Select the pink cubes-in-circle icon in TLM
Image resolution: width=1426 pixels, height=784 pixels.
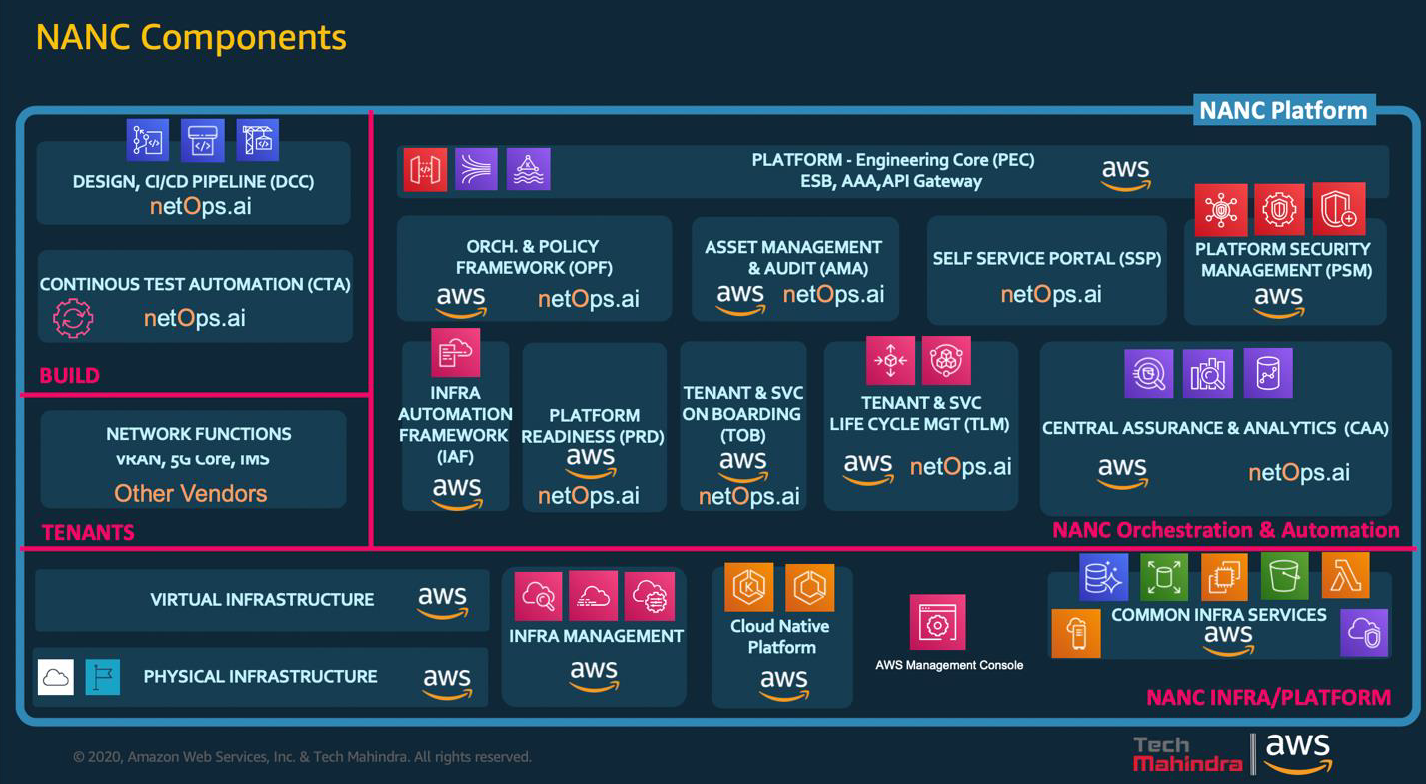945,360
